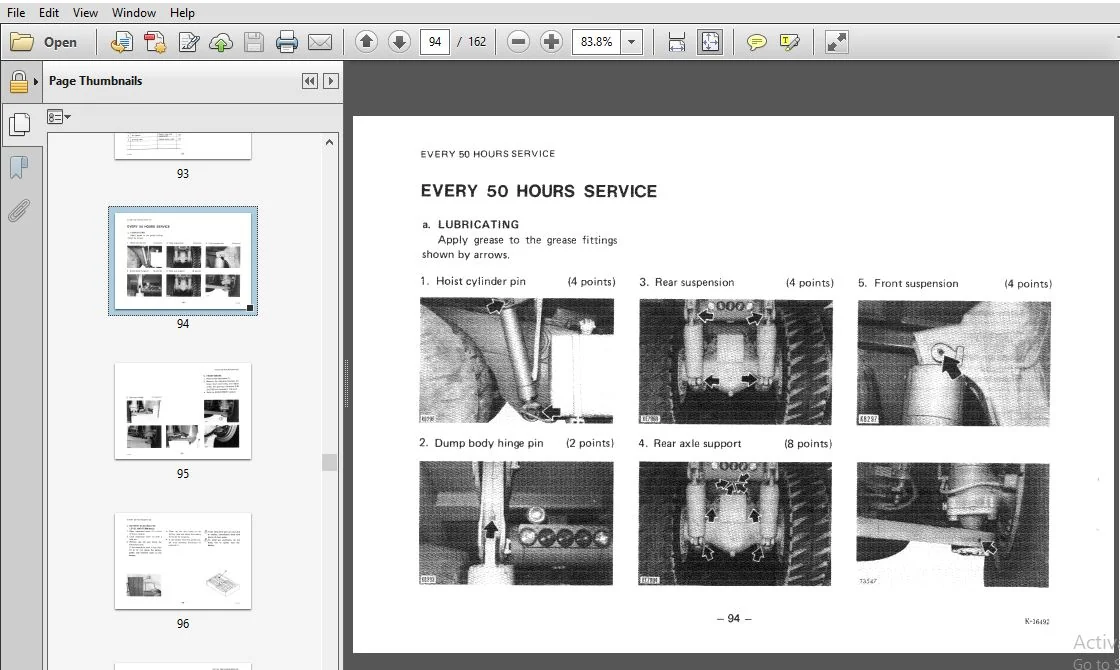This screenshot has height=670, width=1120.
Task: Click the security lock icon
Action: click(19, 82)
